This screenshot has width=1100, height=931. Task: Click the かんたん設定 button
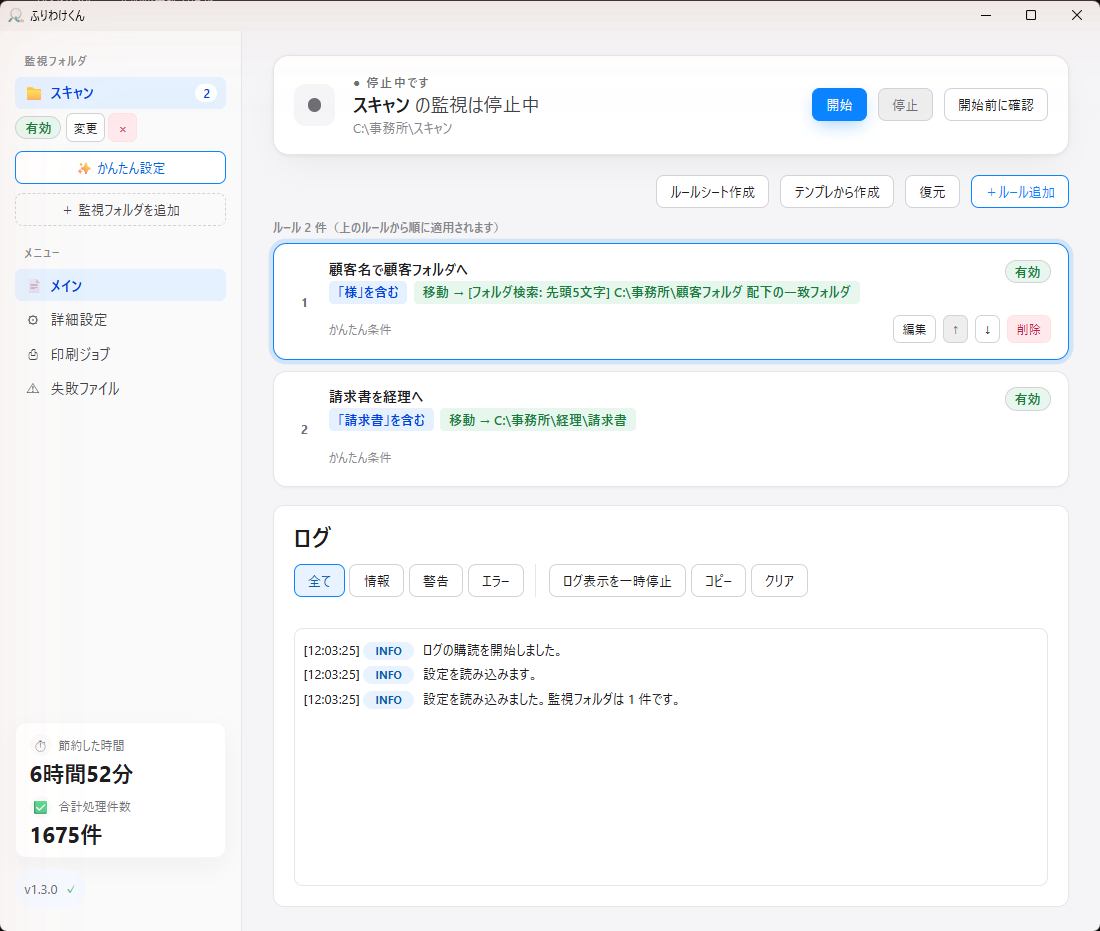pyautogui.click(x=121, y=168)
